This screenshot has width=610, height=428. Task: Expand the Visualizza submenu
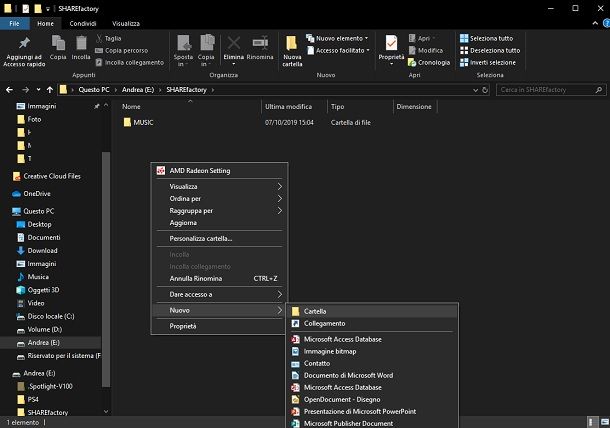(x=219, y=186)
